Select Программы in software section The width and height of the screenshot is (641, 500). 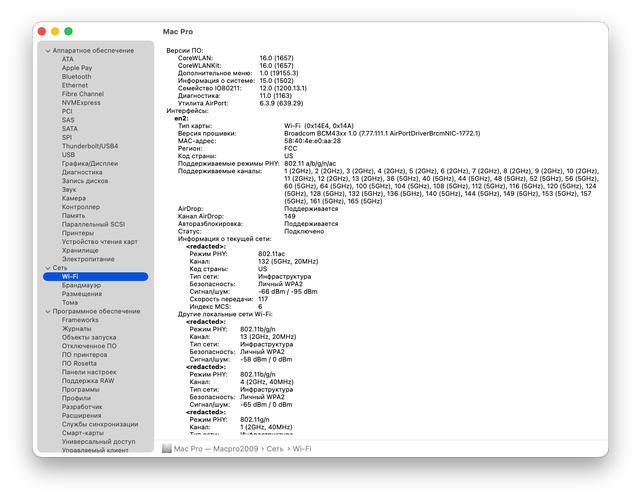pyautogui.click(x=81, y=389)
